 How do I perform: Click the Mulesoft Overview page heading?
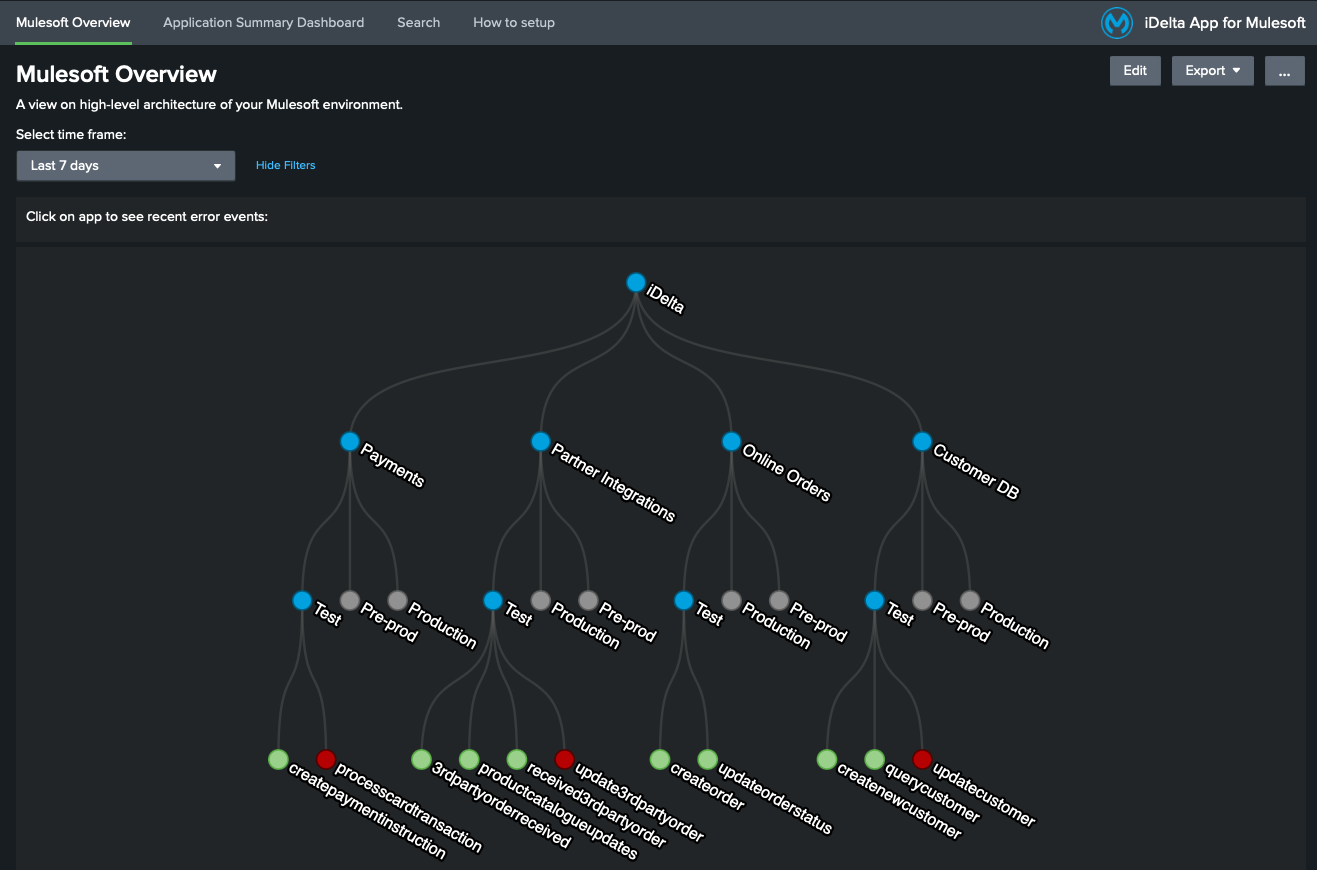[x=116, y=74]
